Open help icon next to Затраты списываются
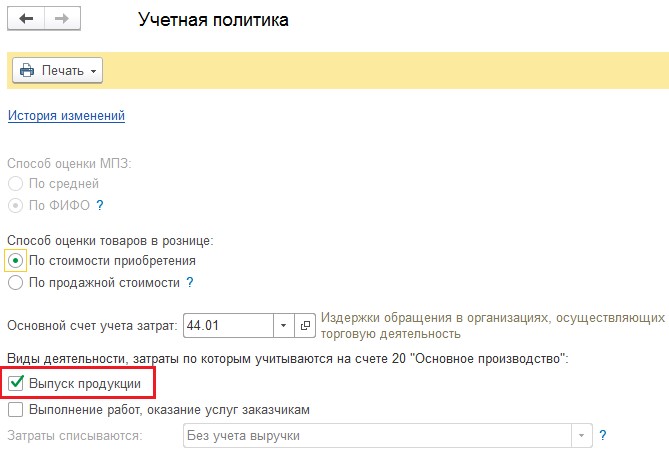Viewport: 669px width, 452px height. (x=603, y=436)
